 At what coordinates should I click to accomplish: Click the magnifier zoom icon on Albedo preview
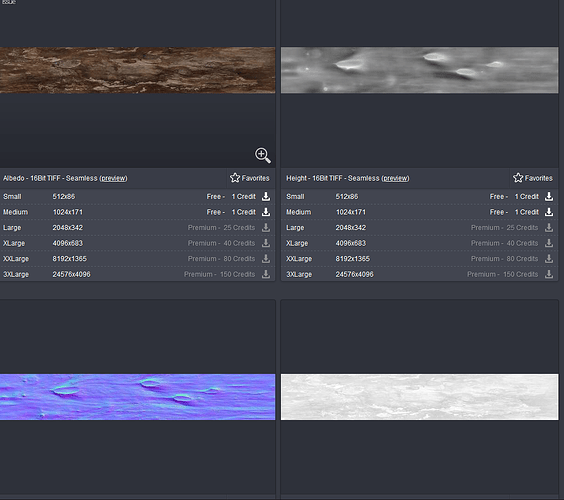pyautogui.click(x=263, y=155)
